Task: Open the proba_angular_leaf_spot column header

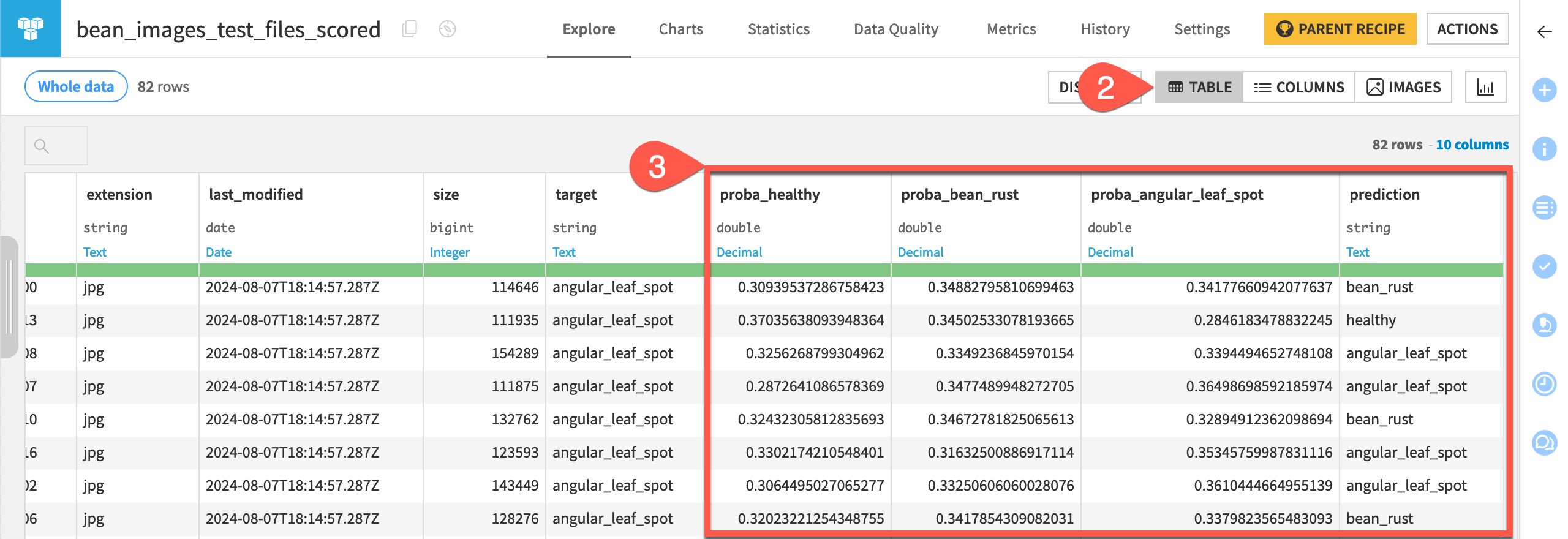Action: 1177,194
